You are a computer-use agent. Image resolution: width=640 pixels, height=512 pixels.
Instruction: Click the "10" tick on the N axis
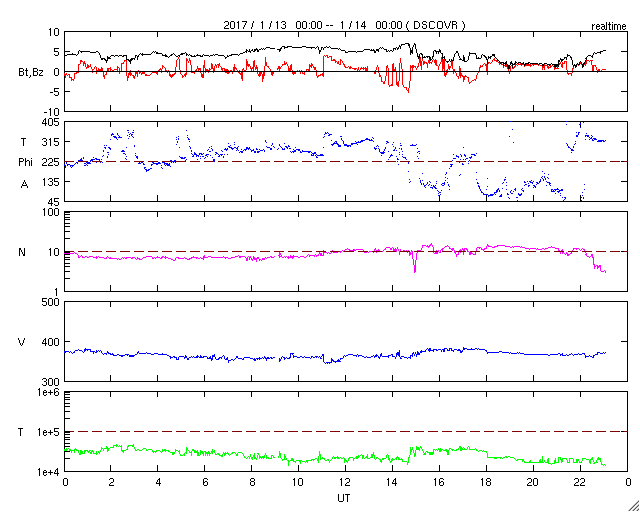pos(53,252)
